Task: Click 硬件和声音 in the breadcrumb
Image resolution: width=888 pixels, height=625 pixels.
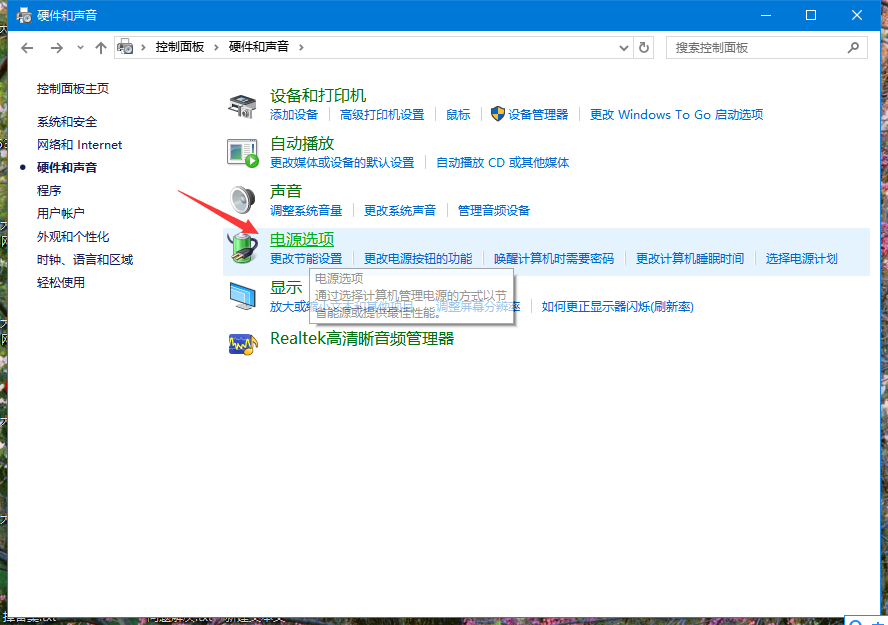Action: click(x=258, y=47)
